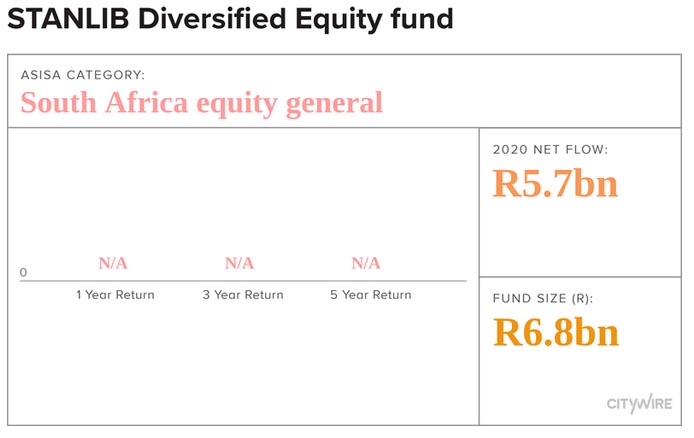Click the R5.7bn net flow value

click(555, 184)
